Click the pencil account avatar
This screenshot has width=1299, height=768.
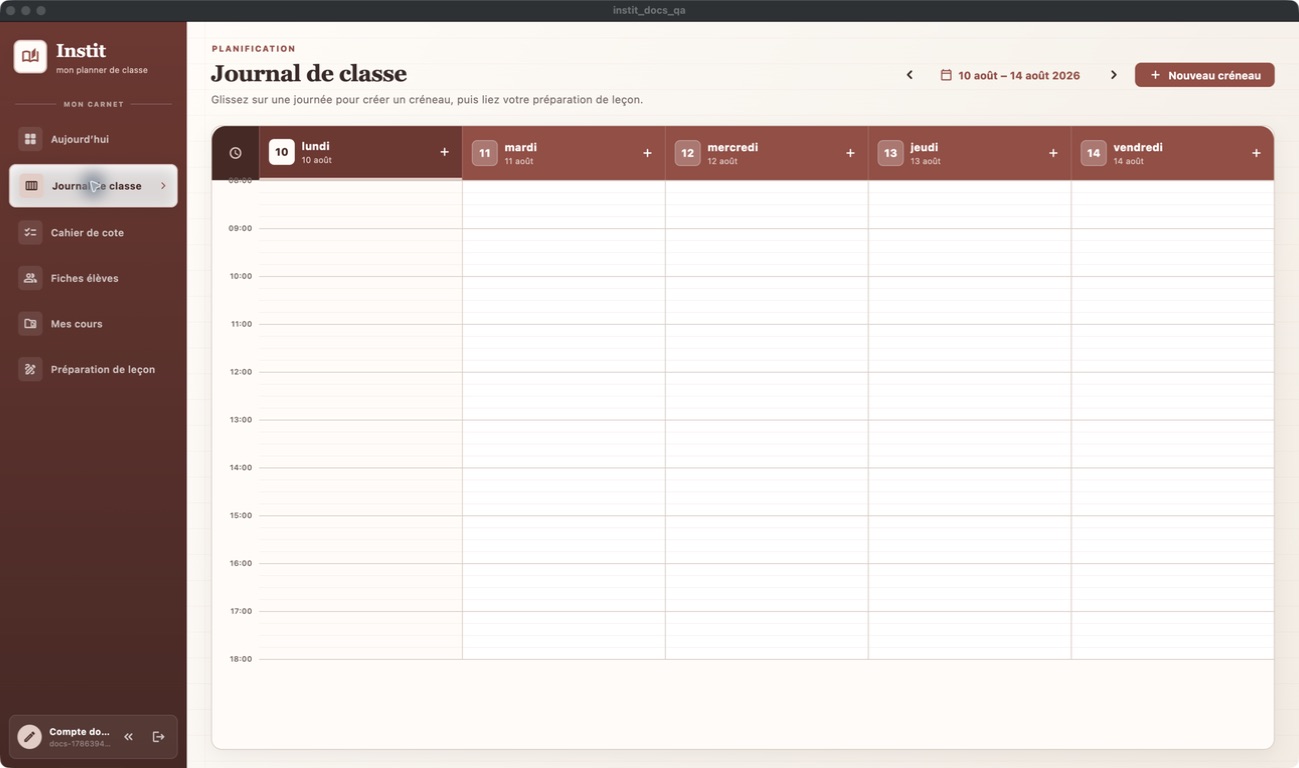click(29, 737)
